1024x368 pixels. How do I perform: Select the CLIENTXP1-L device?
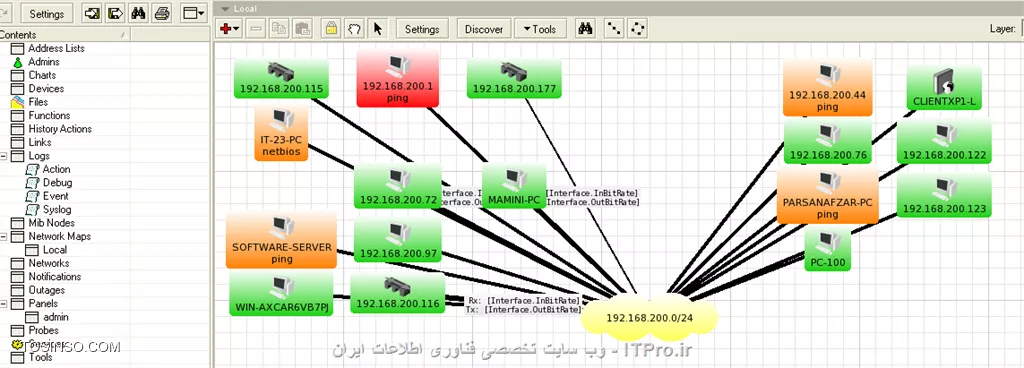pyautogui.click(x=944, y=88)
